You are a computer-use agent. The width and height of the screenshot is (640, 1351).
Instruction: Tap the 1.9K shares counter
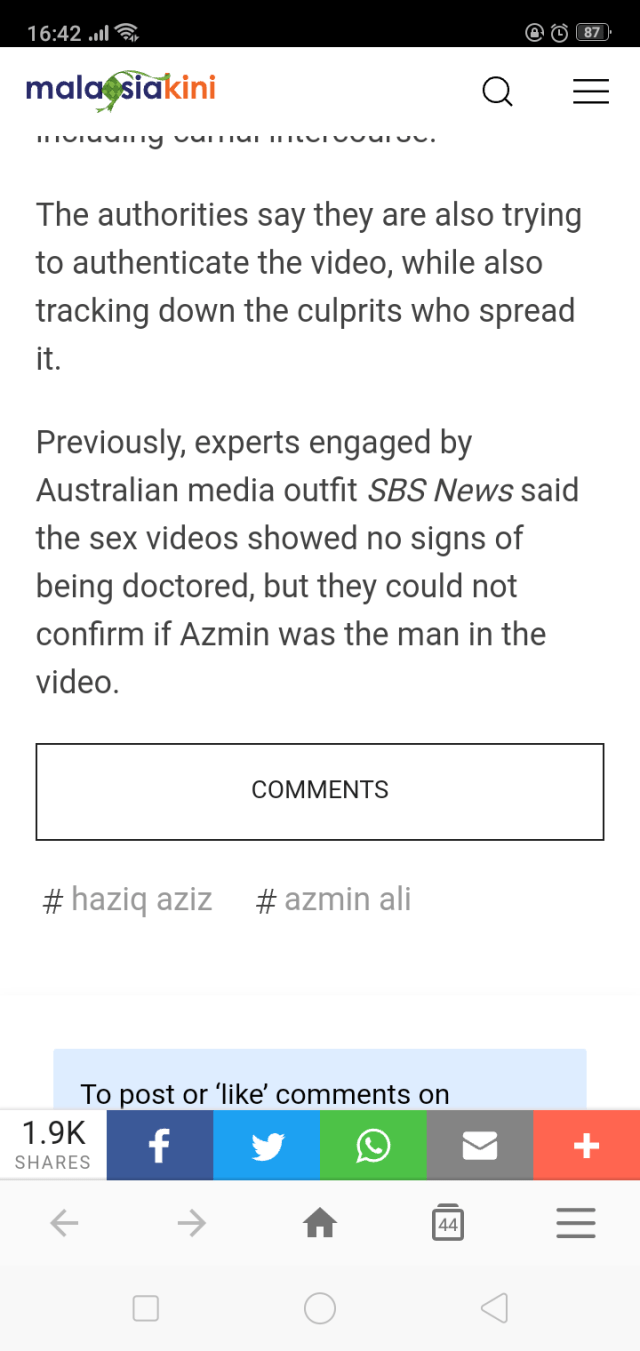[53, 1145]
